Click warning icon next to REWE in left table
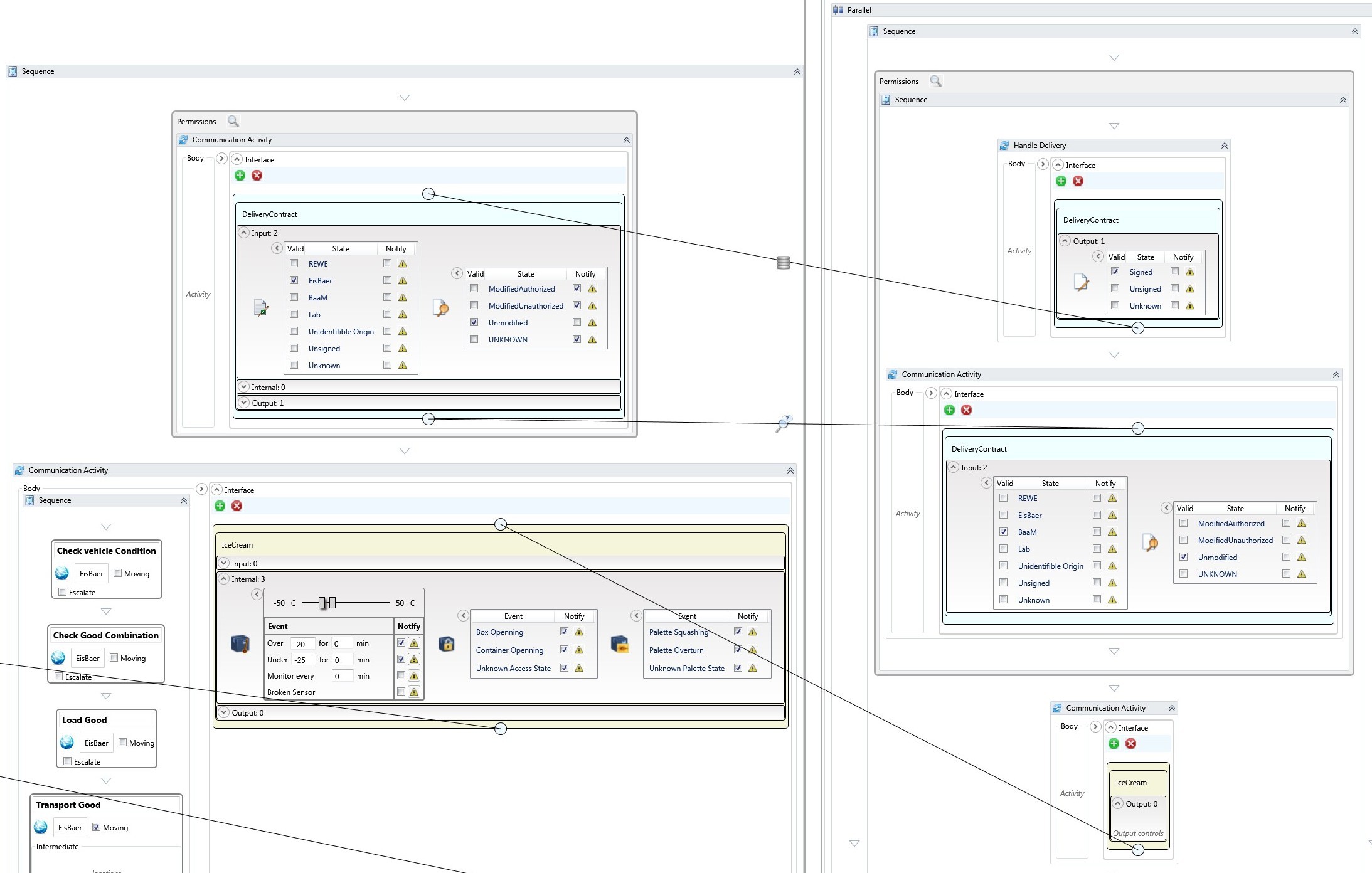The image size is (1372, 873). [x=403, y=264]
